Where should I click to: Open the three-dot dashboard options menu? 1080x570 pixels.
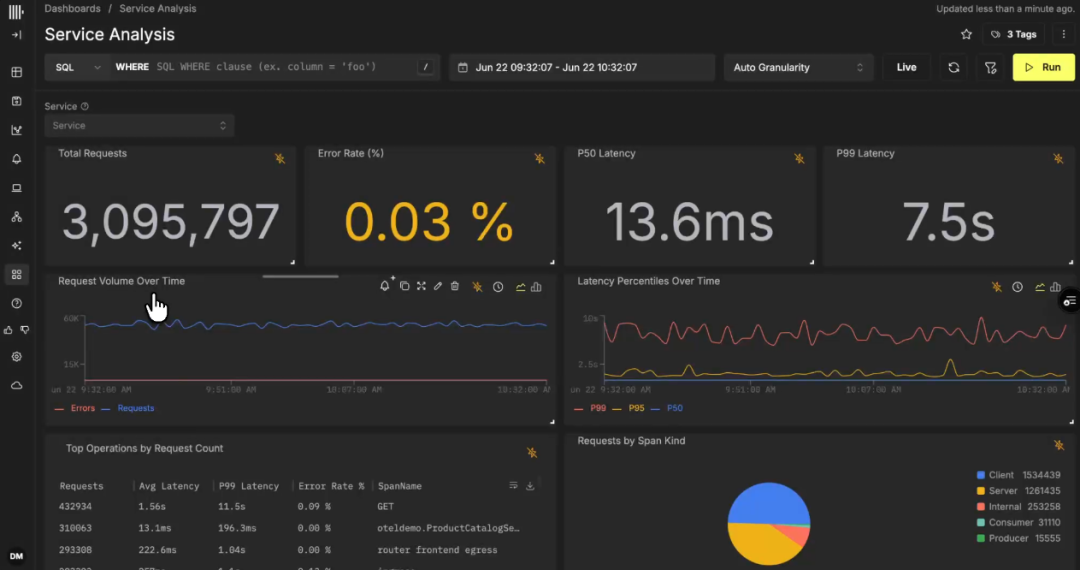point(1063,34)
